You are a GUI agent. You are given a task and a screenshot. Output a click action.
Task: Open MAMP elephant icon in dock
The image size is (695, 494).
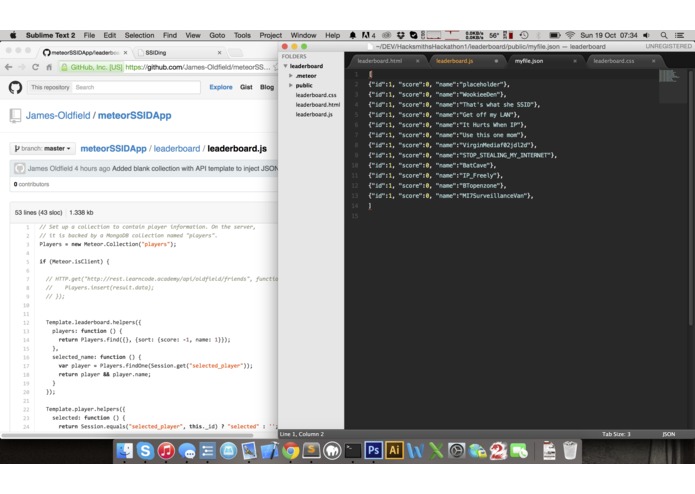pos(332,451)
